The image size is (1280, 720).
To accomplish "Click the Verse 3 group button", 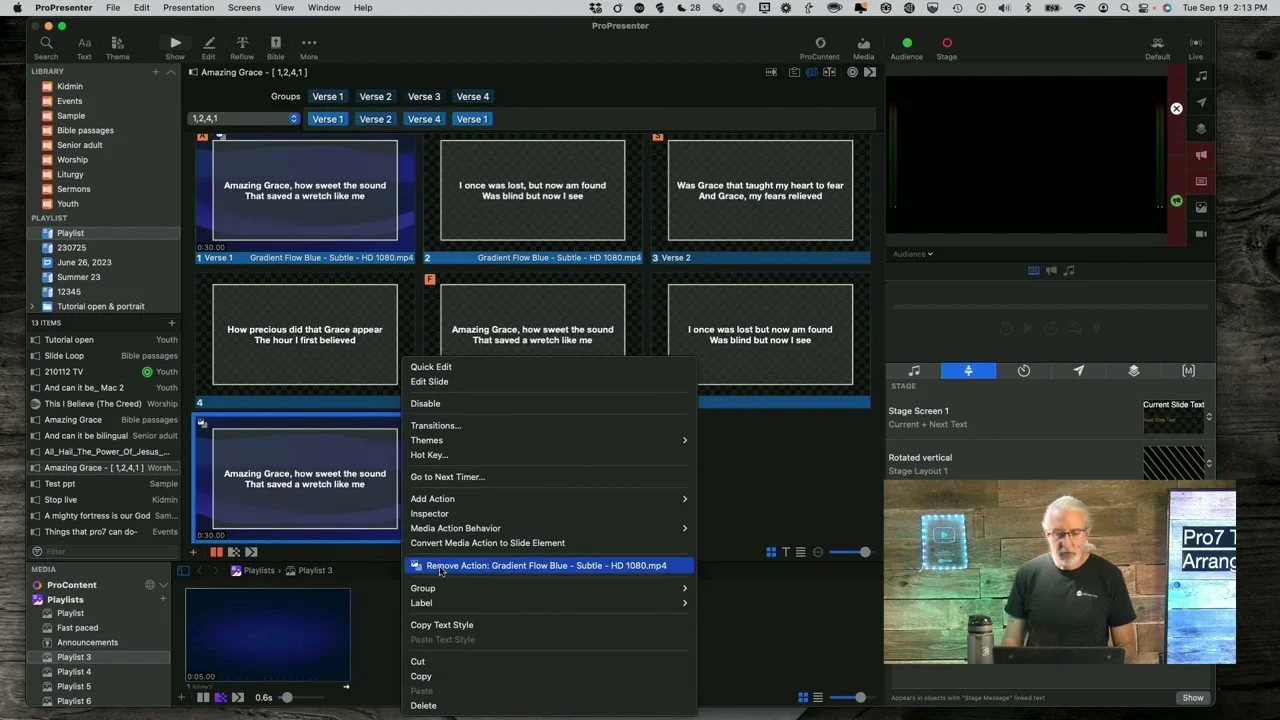I will (424, 97).
